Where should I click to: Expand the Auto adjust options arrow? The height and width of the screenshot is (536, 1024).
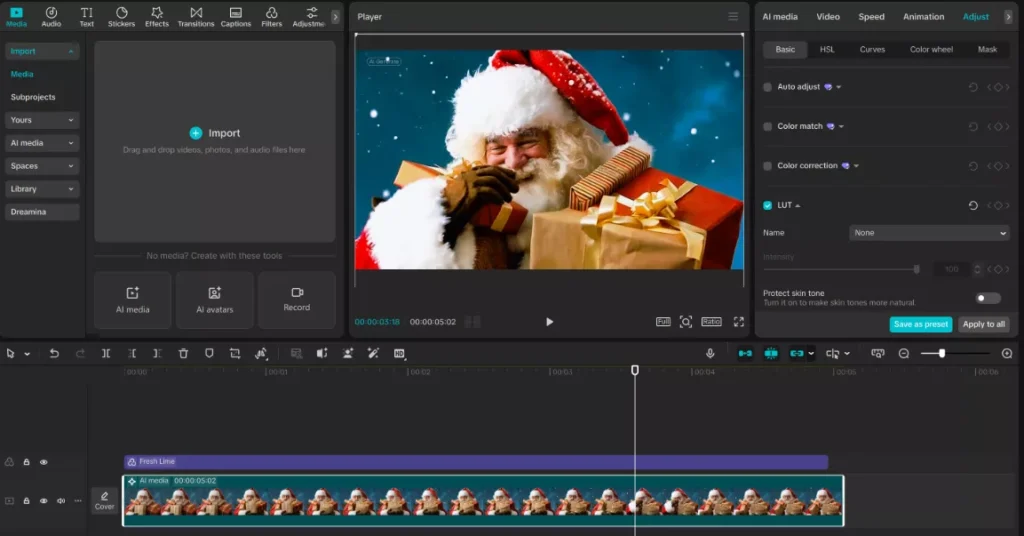pyautogui.click(x=839, y=87)
